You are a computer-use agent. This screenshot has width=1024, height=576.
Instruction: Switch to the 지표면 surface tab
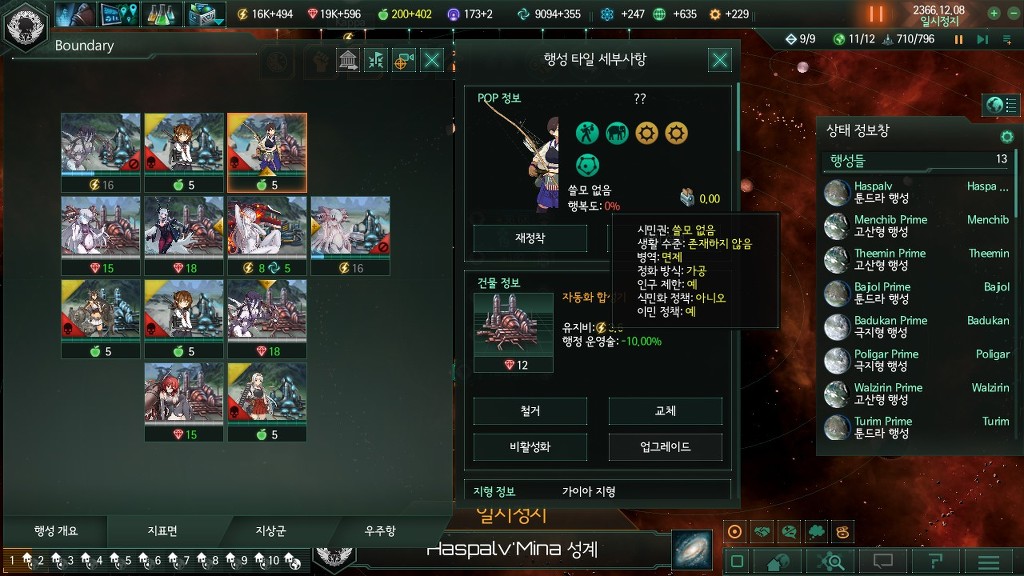163,530
